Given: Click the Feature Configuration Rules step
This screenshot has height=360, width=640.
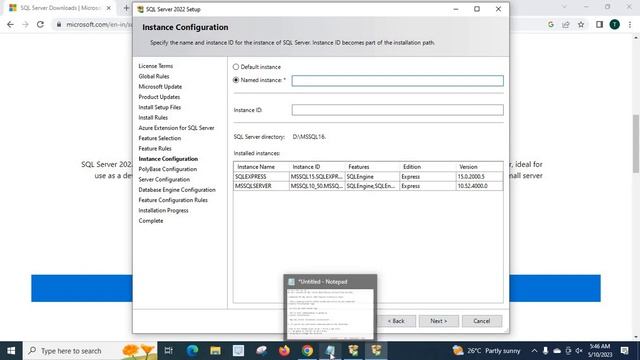Looking at the screenshot, I should [173, 200].
